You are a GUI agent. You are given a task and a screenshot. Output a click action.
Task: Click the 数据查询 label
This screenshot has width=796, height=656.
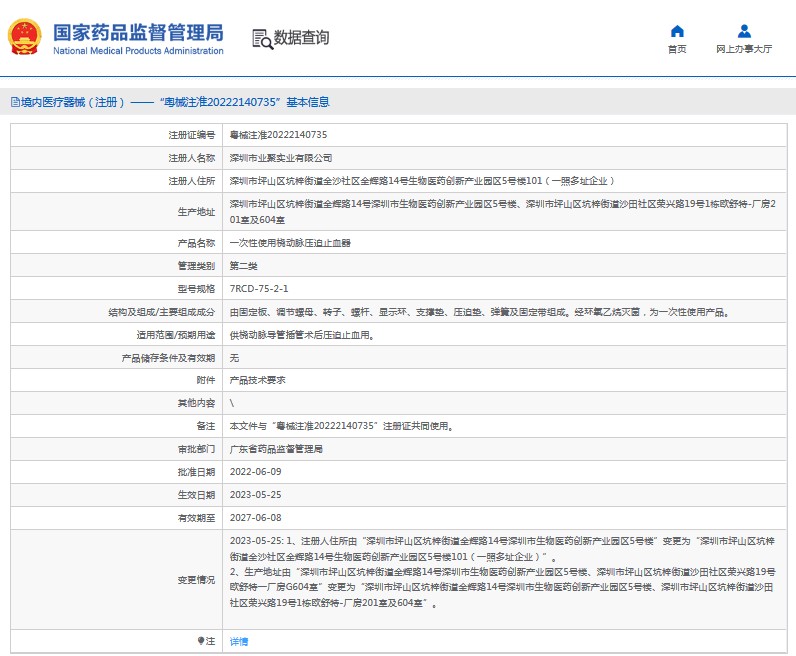tap(302, 38)
